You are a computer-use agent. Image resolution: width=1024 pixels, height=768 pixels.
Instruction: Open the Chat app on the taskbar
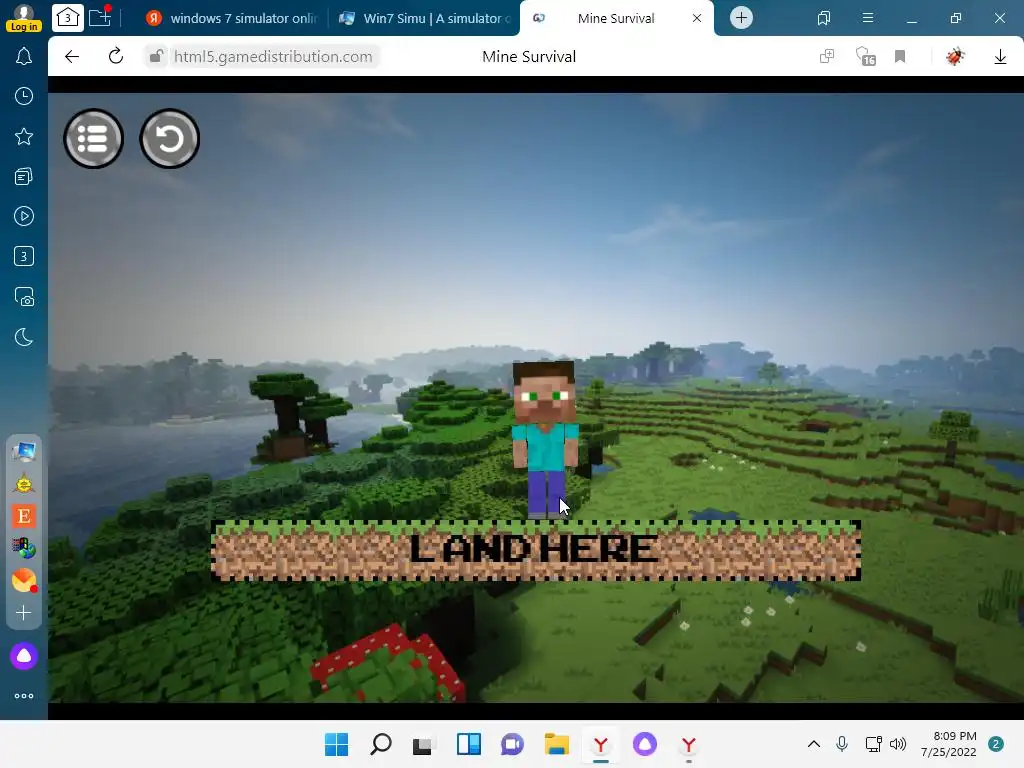[512, 744]
